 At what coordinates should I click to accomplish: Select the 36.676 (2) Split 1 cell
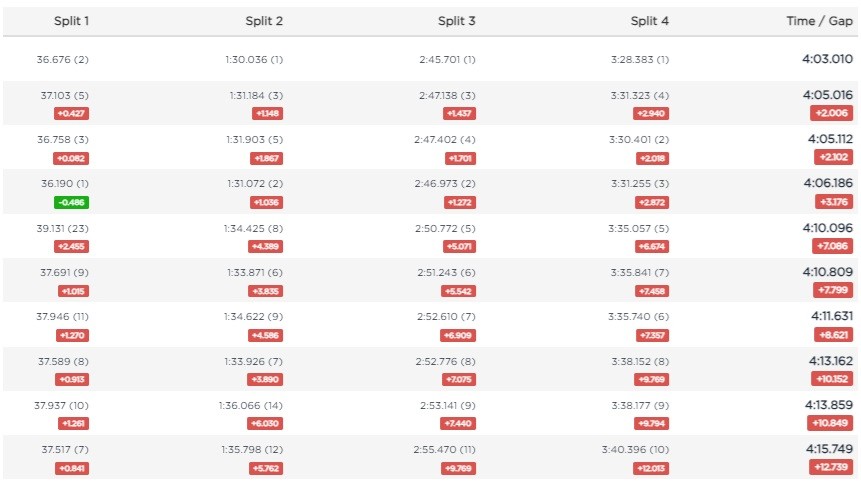tap(63, 59)
